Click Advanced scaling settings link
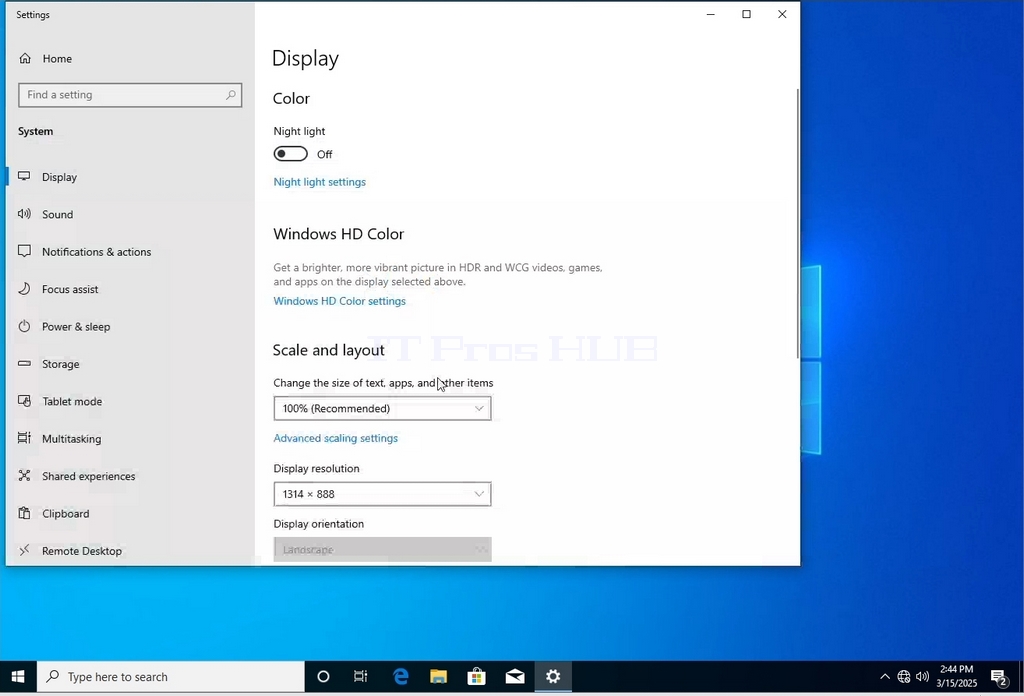 coord(336,438)
